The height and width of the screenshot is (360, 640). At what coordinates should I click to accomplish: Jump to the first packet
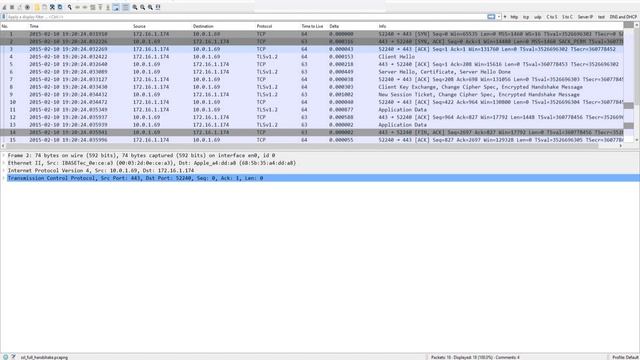(x=100, y=7)
